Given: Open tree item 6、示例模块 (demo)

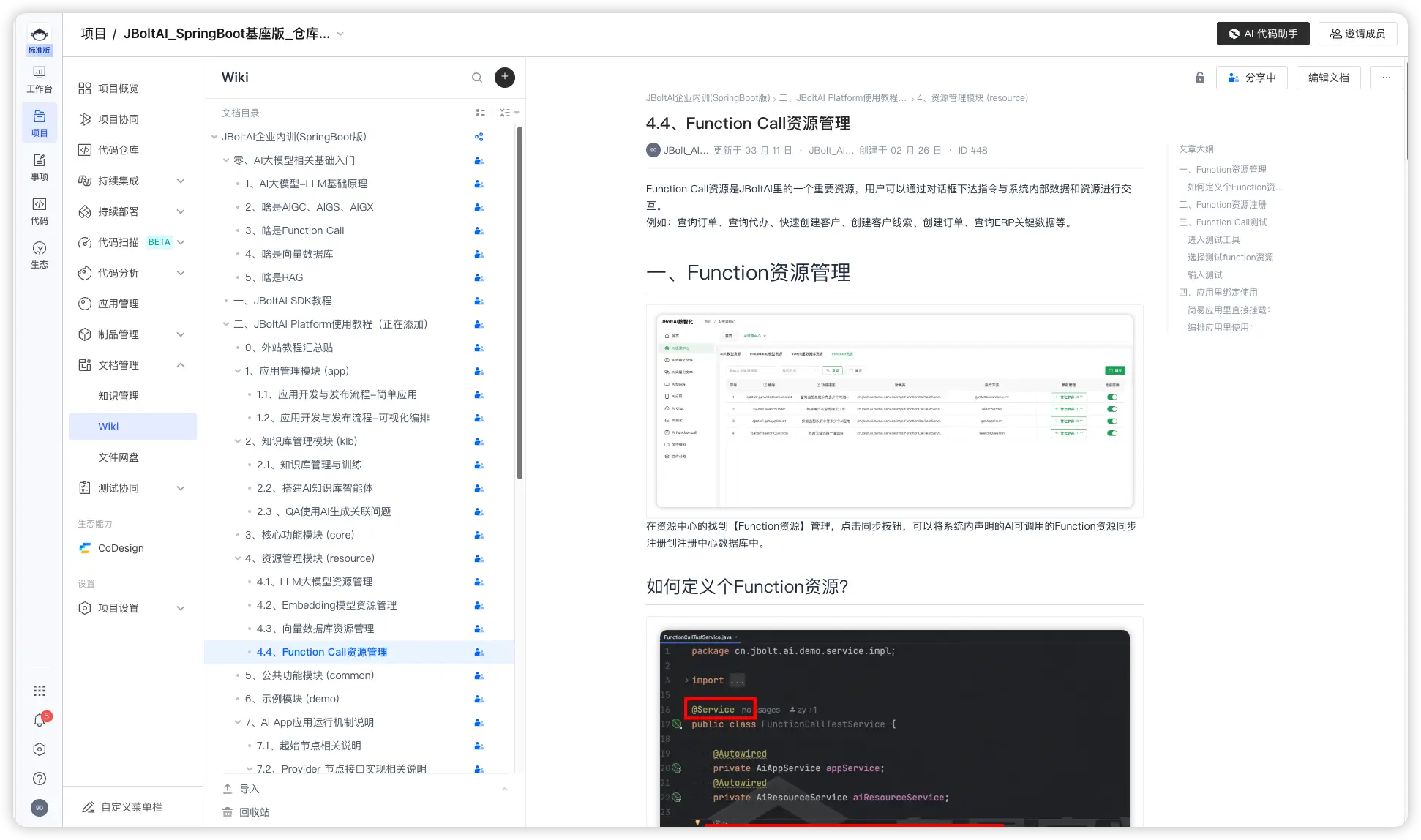Looking at the screenshot, I should [x=292, y=699].
